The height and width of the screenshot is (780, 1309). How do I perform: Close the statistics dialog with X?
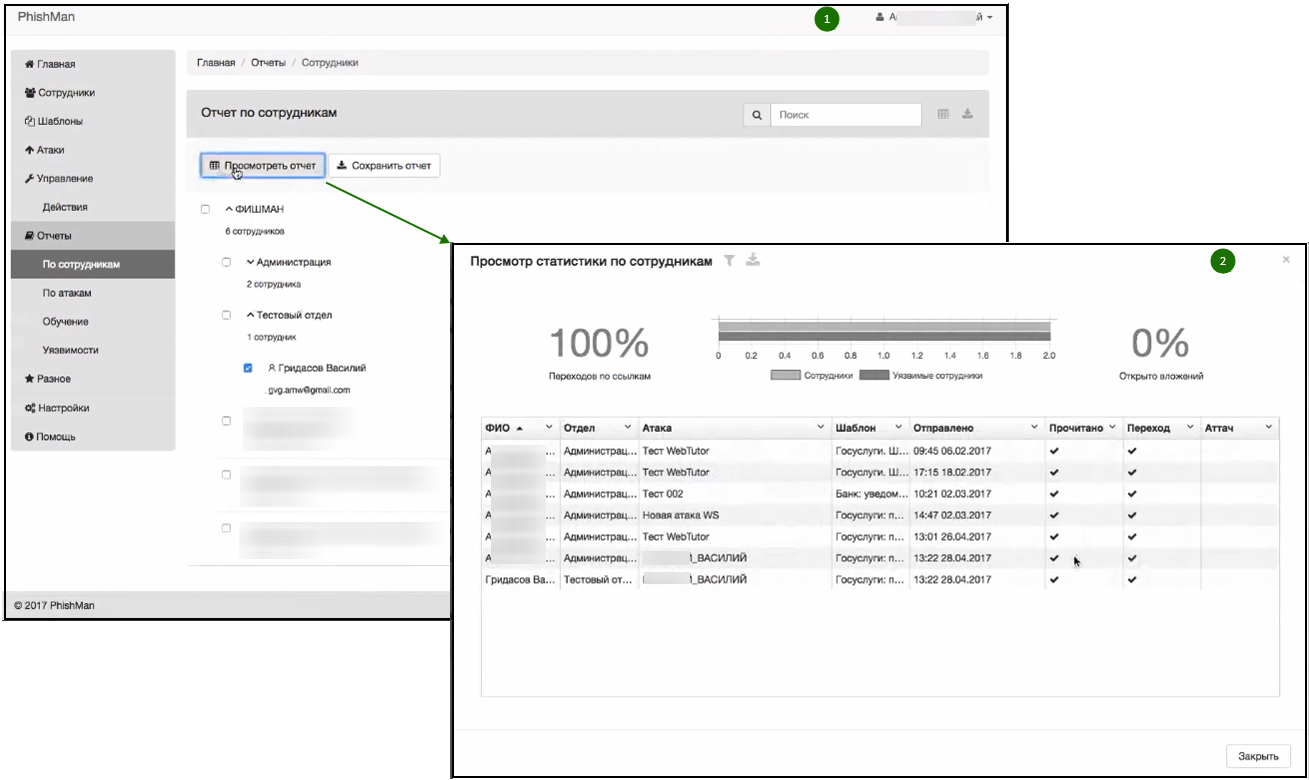click(1286, 260)
